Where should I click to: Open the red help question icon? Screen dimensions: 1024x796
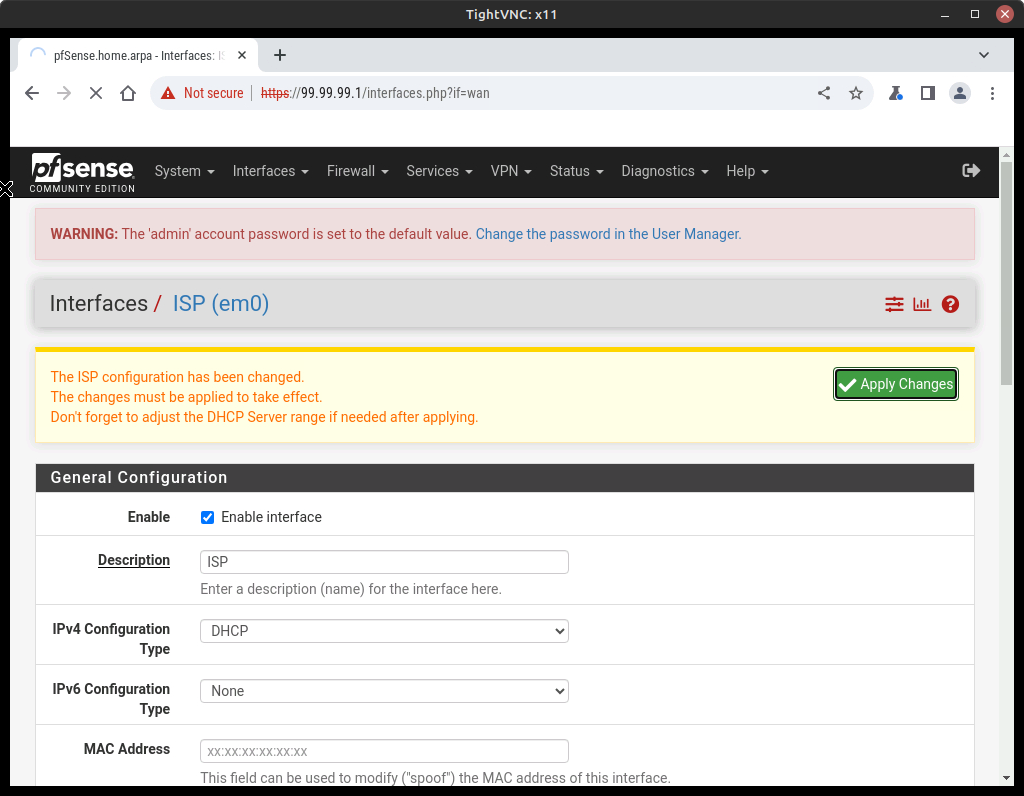(x=950, y=304)
